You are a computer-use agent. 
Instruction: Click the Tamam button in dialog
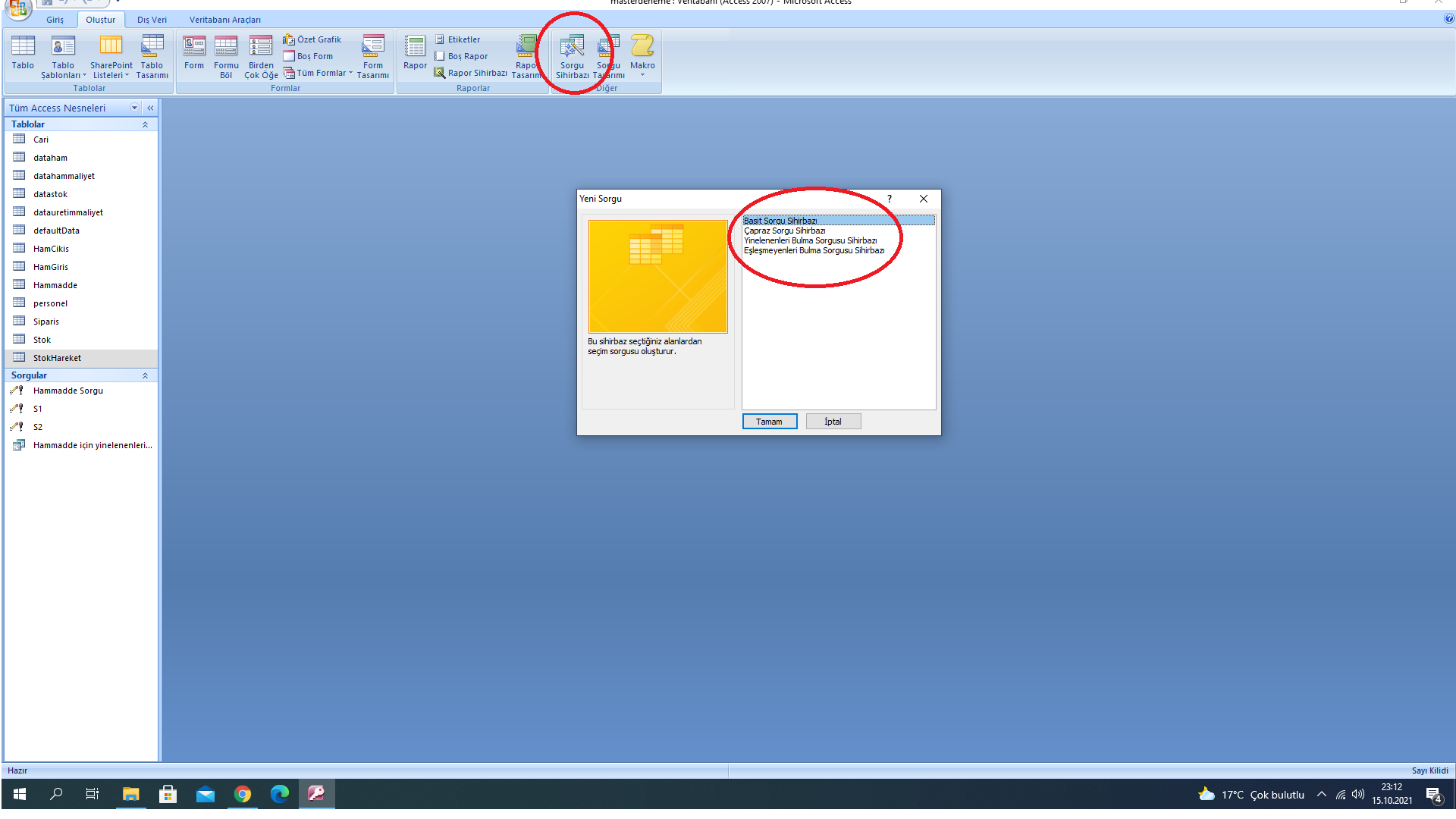click(x=769, y=422)
